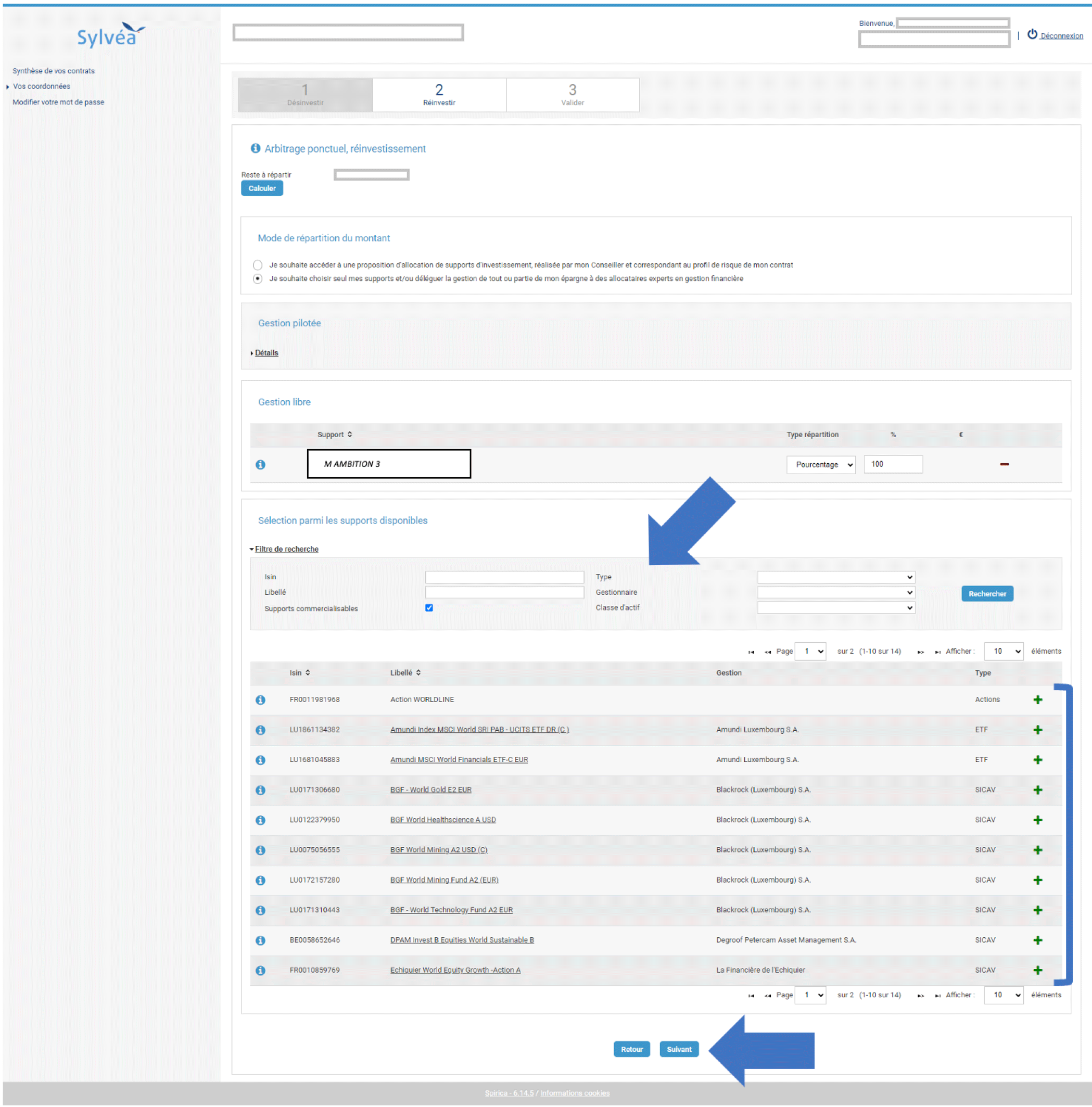1092x1107 pixels.
Task: Add Echiquier World Equity Growth fund
Action: 1037,970
